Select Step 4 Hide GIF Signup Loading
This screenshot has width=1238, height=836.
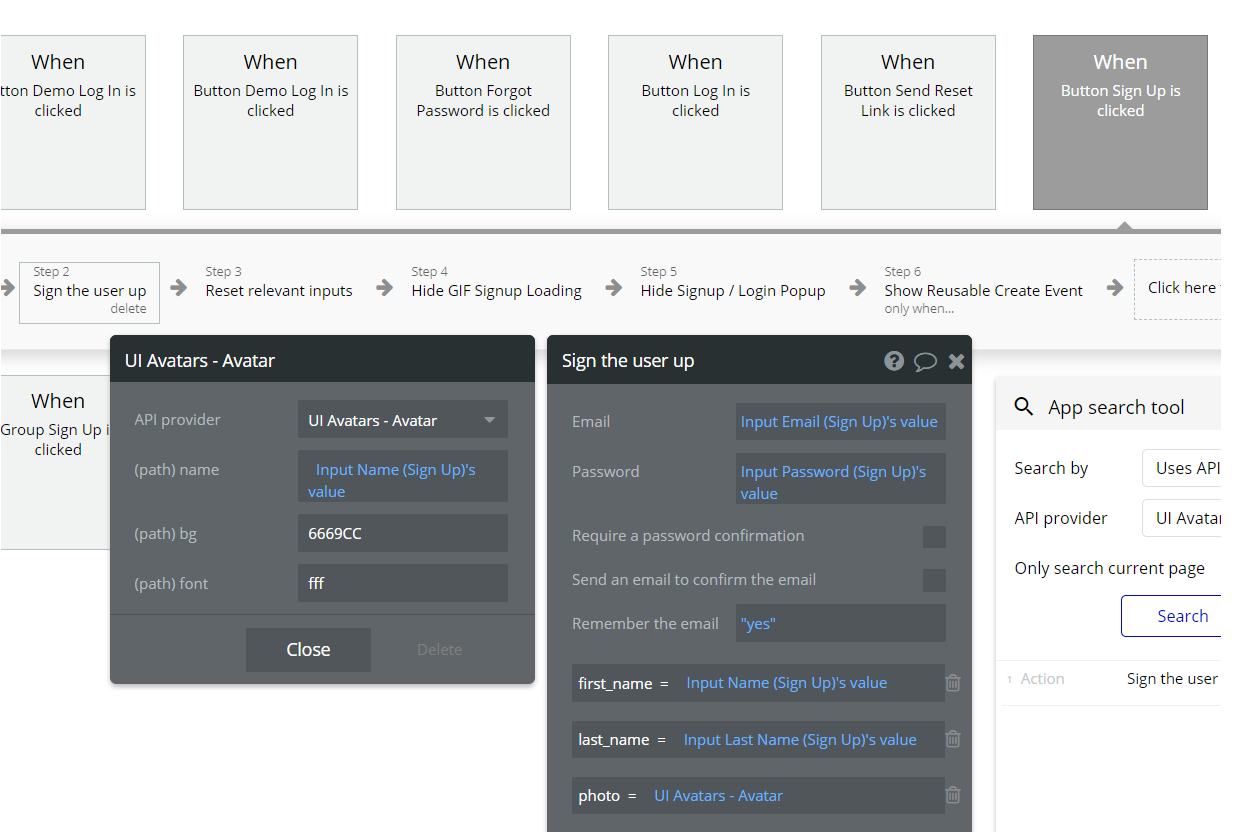coord(496,290)
